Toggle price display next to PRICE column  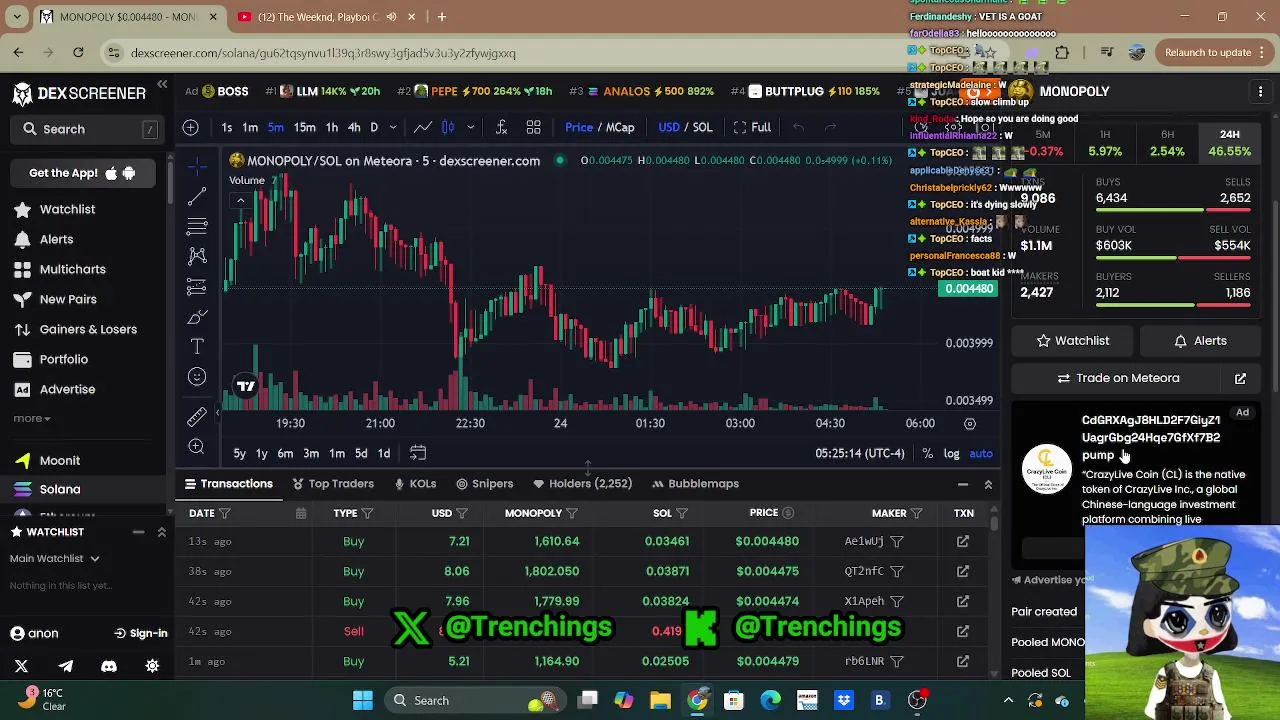pos(788,513)
